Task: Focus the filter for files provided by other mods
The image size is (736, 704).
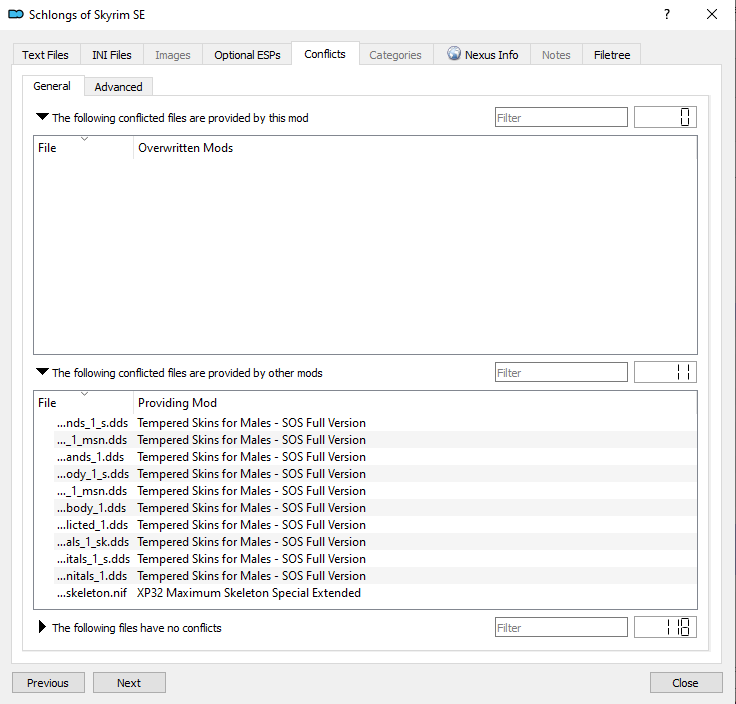Action: [561, 372]
